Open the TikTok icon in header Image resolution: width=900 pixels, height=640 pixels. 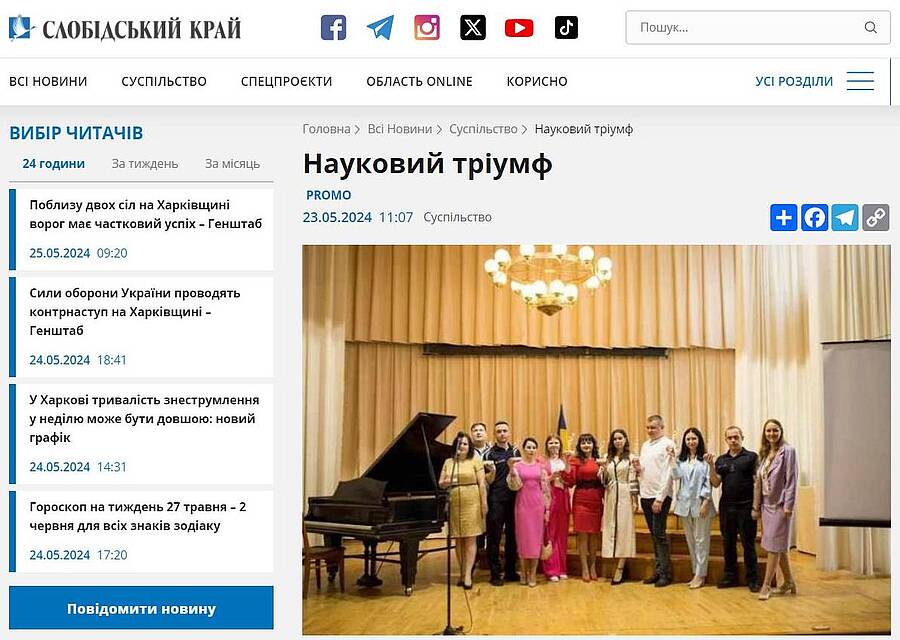pos(566,28)
